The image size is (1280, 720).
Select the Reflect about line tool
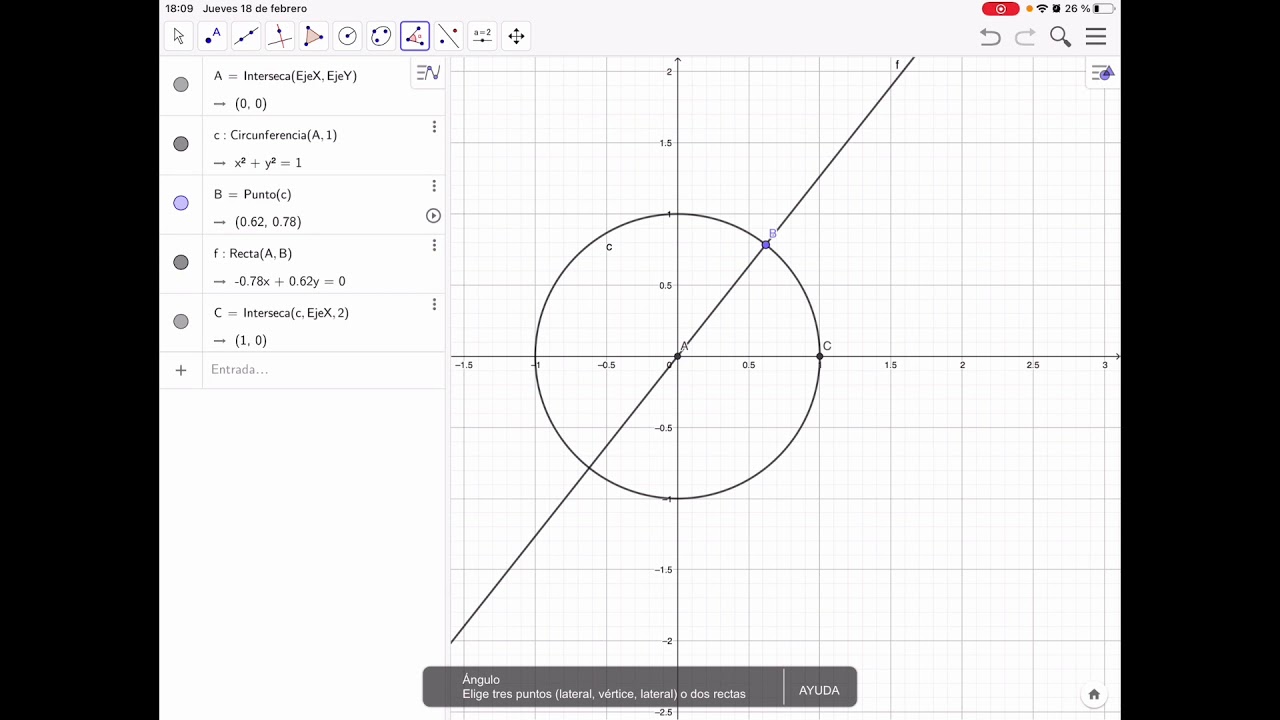pos(449,37)
